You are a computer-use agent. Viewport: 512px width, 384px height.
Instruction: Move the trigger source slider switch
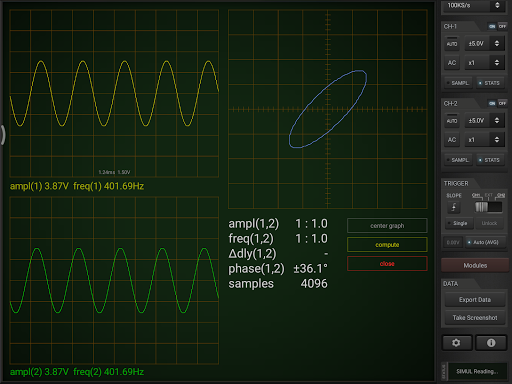(x=488, y=207)
